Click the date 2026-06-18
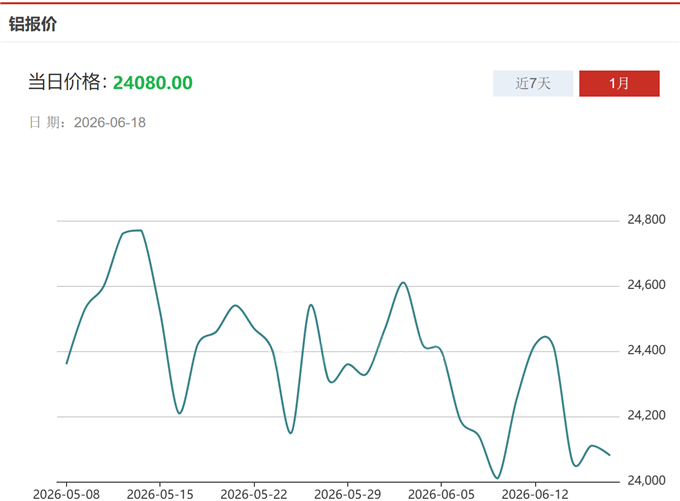Image resolution: width=680 pixels, height=501 pixels. pos(110,123)
